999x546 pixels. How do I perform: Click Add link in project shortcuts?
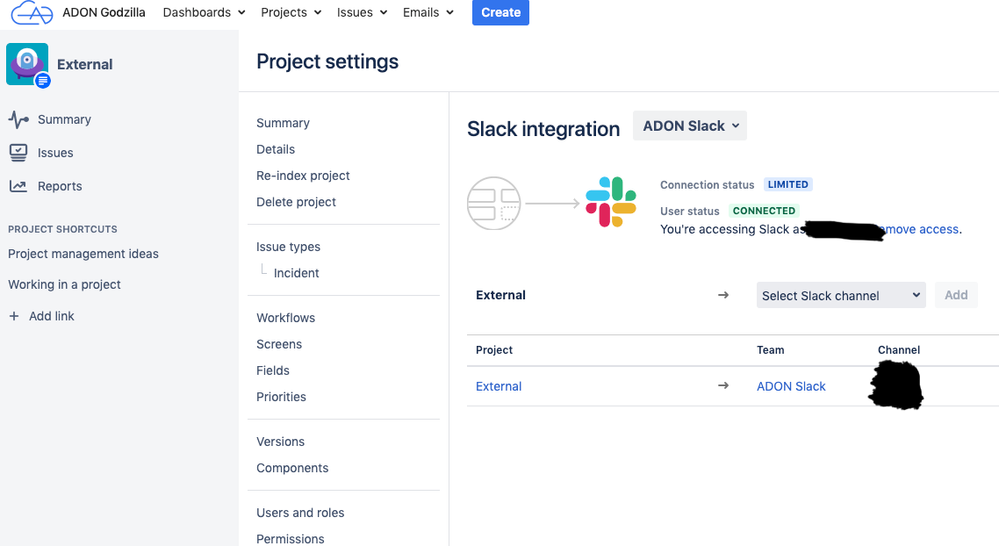pos(52,316)
